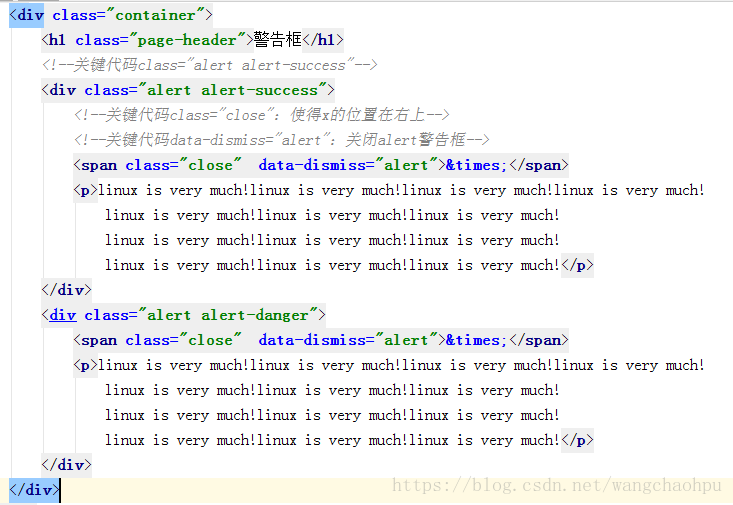Click the closing </p> tag in the alert-danger block
Screen dimensions: 733x505
[577, 440]
